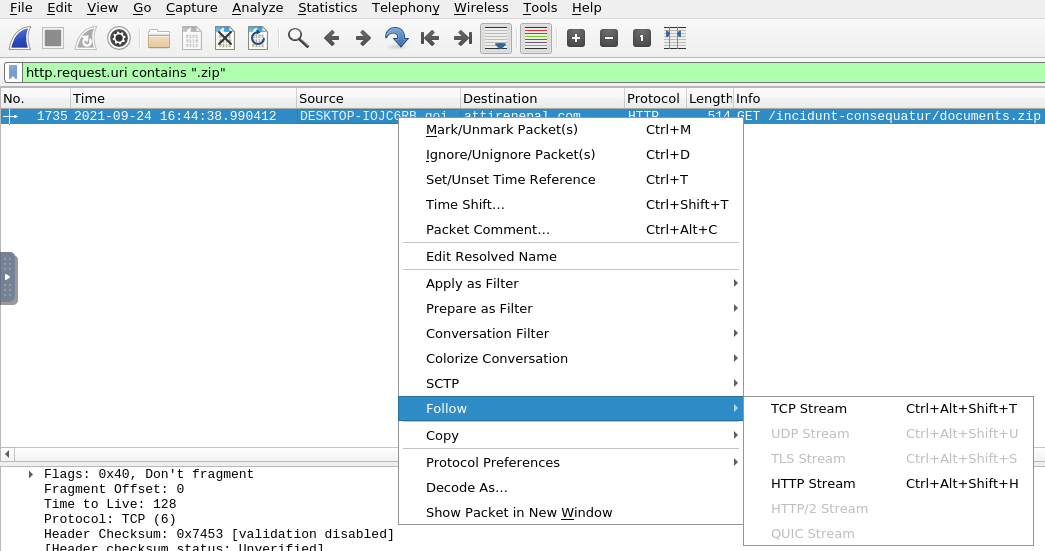Sort by the Destination column header
The image size is (1045, 551).
point(542,99)
